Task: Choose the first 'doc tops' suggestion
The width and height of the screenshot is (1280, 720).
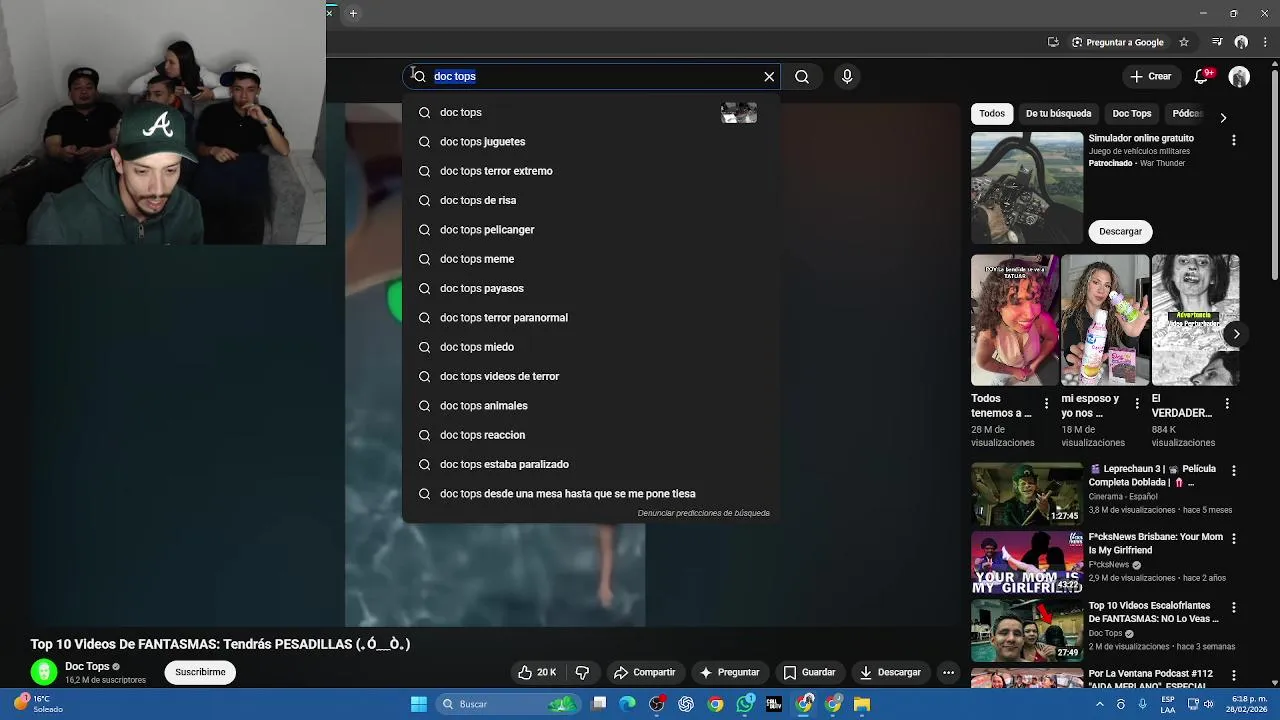Action: coord(591,112)
